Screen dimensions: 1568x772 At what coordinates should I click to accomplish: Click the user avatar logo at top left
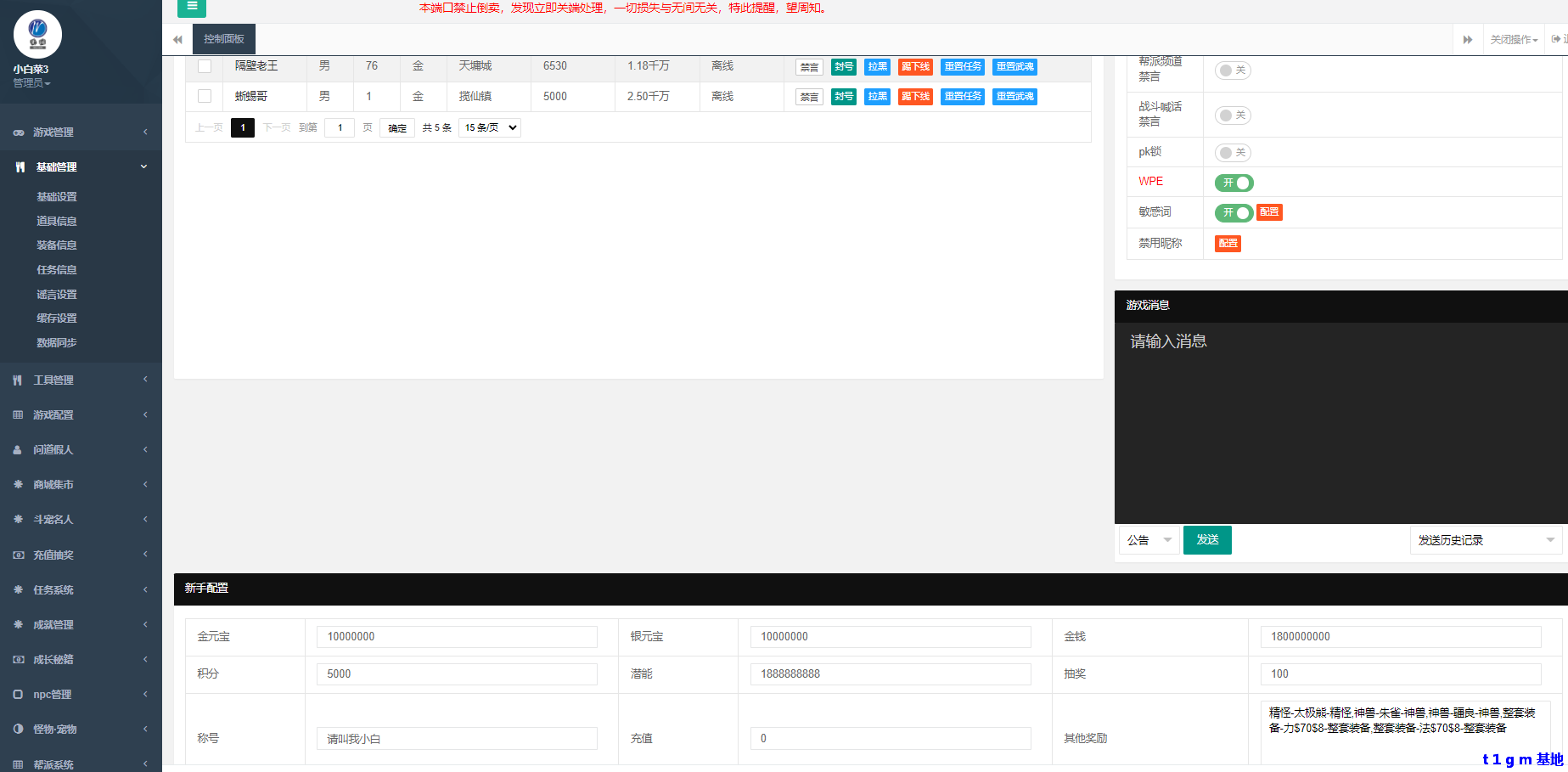[x=37, y=34]
